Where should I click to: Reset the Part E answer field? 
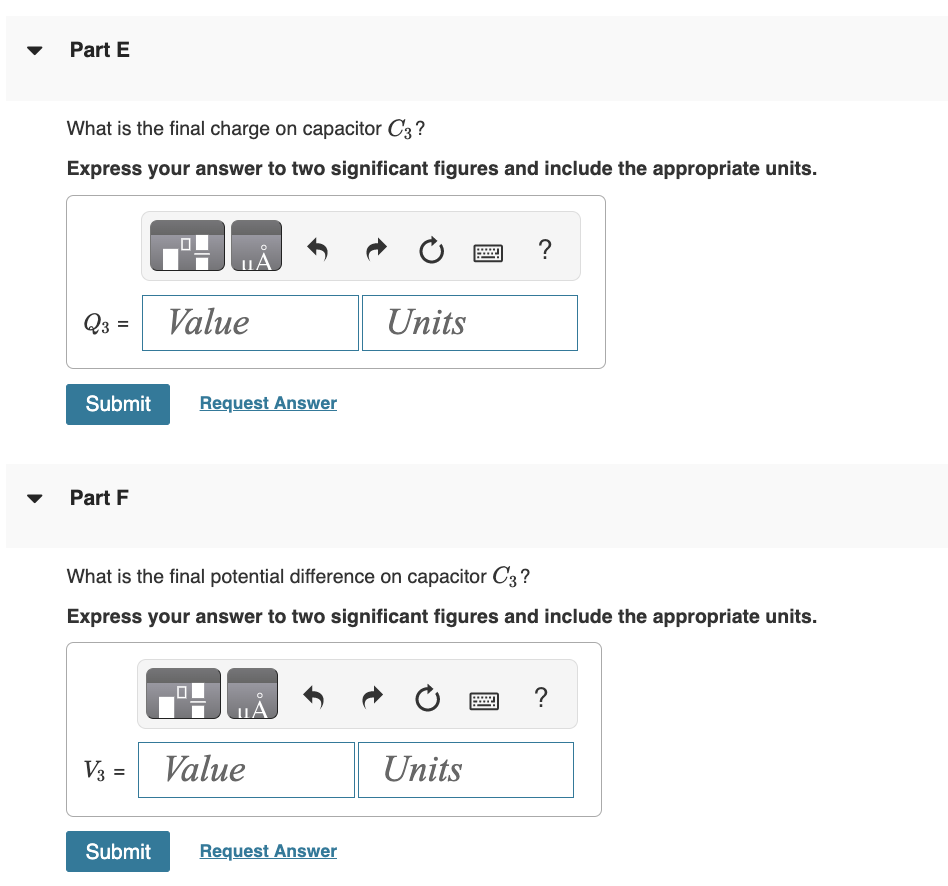pos(431,250)
